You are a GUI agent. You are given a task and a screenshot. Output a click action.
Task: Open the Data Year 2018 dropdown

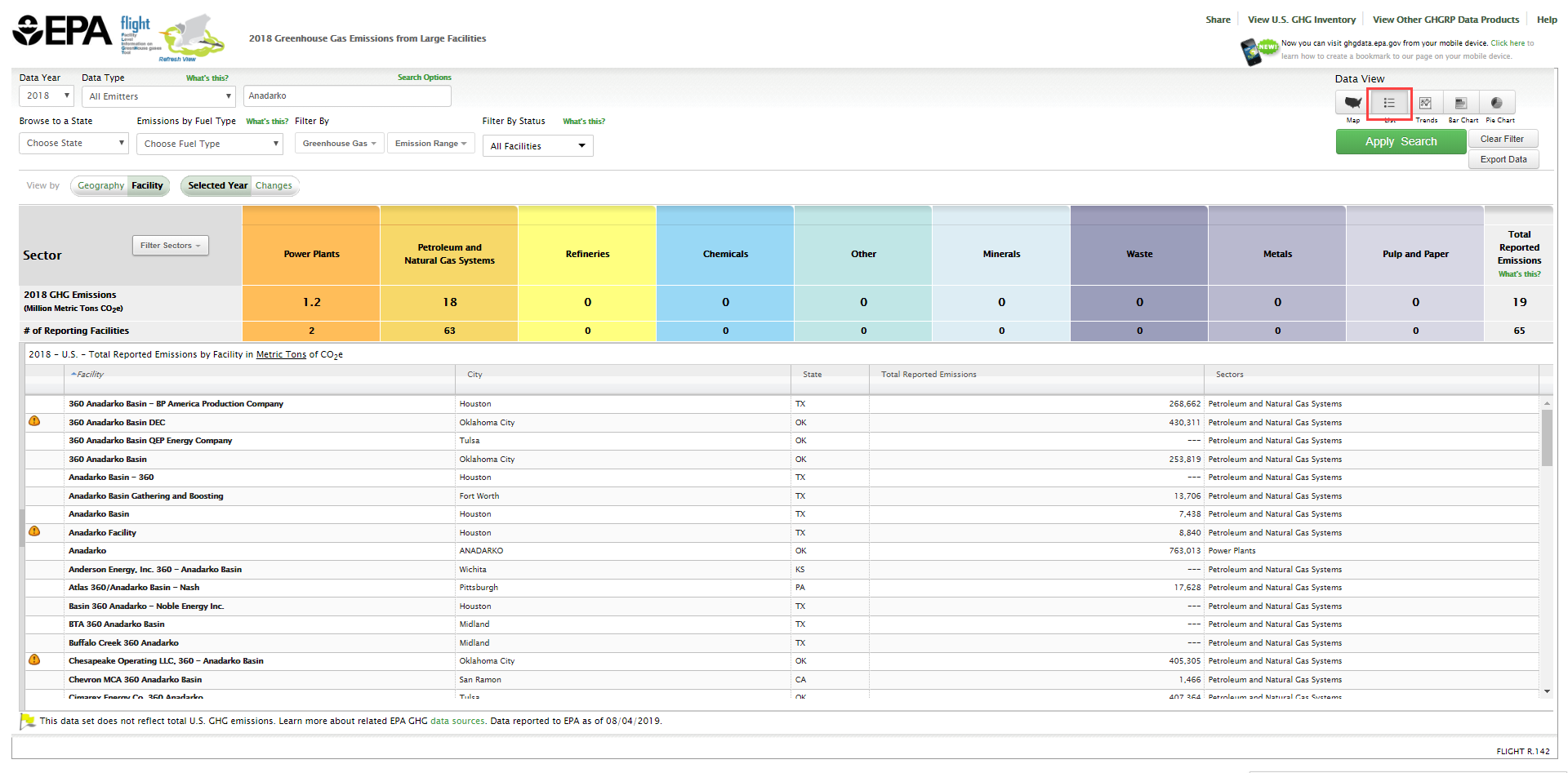coord(47,96)
